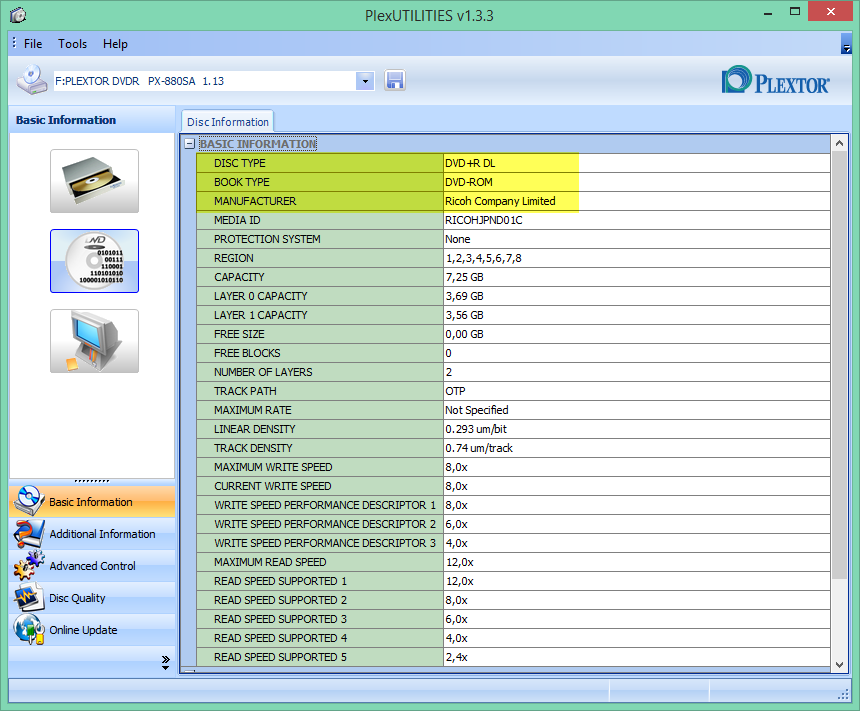Click the Disc Quality sidebar icon
The image size is (860, 711).
pos(29,597)
